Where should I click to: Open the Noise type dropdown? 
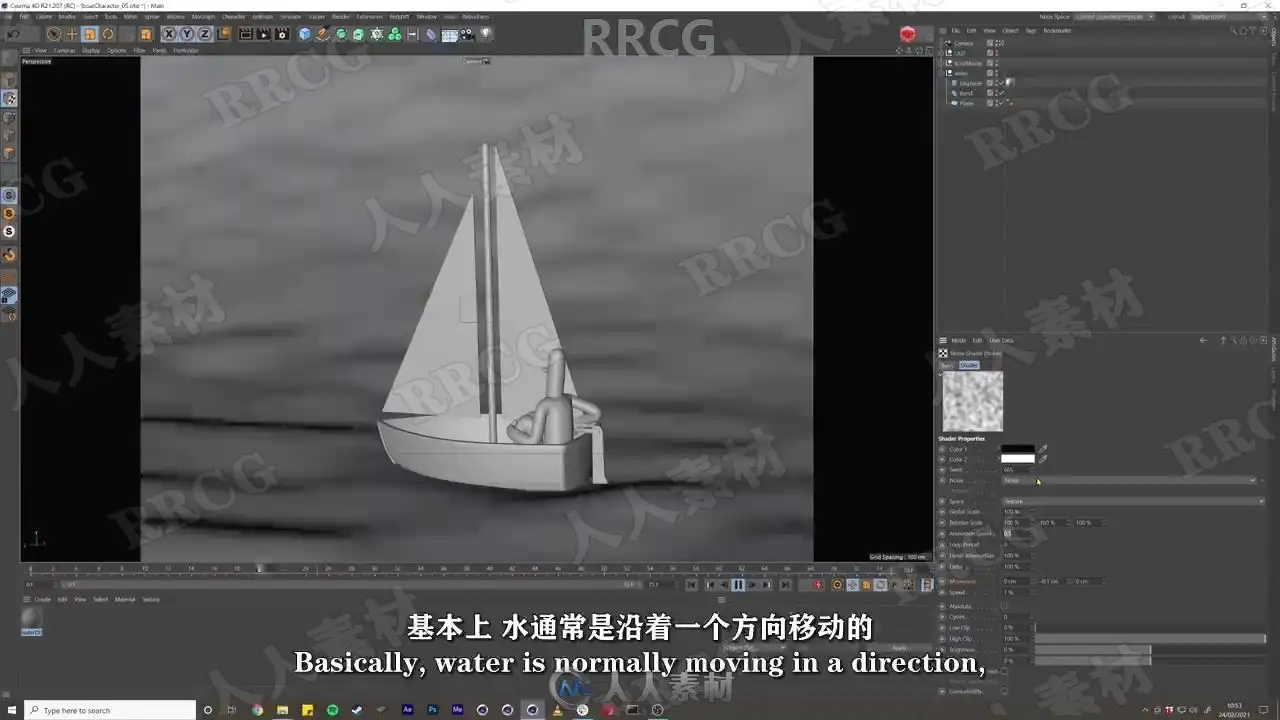[x=1130, y=480]
